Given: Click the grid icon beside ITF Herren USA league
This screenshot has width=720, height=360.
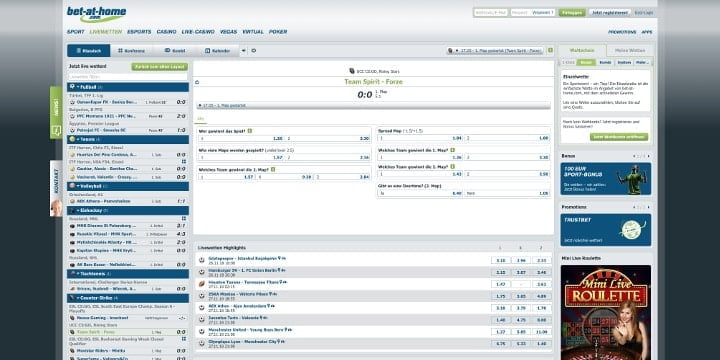Looking at the screenshot, I should [184, 162].
